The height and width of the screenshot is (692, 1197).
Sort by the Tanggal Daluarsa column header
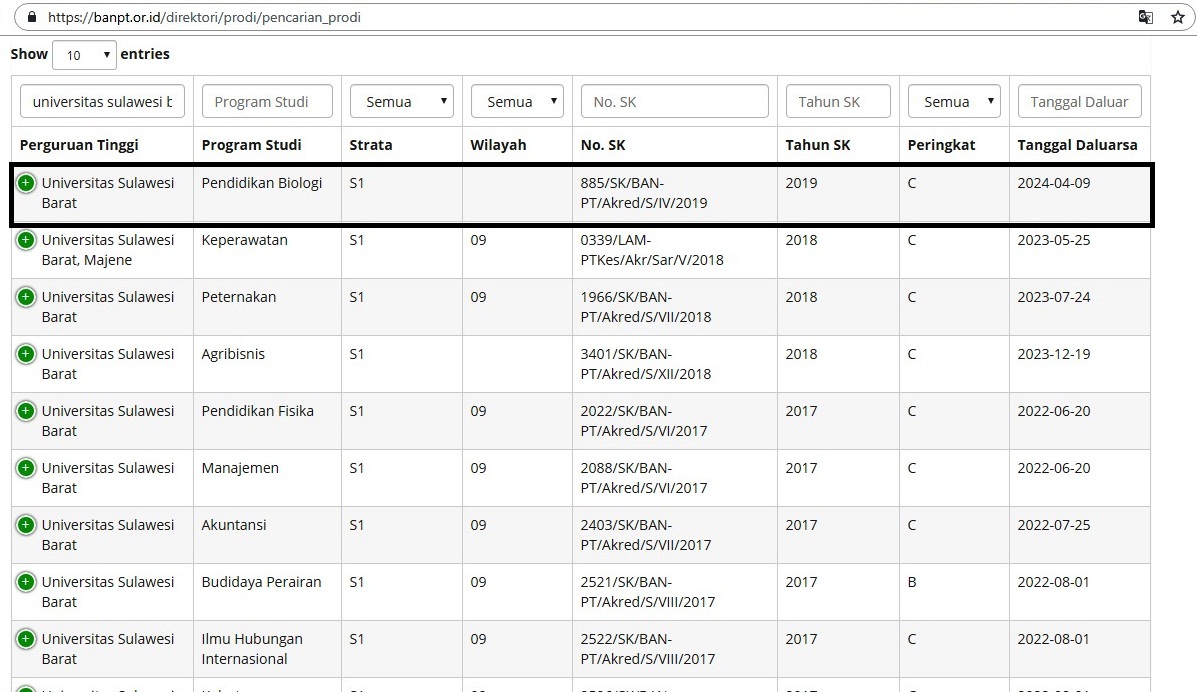tap(1077, 145)
